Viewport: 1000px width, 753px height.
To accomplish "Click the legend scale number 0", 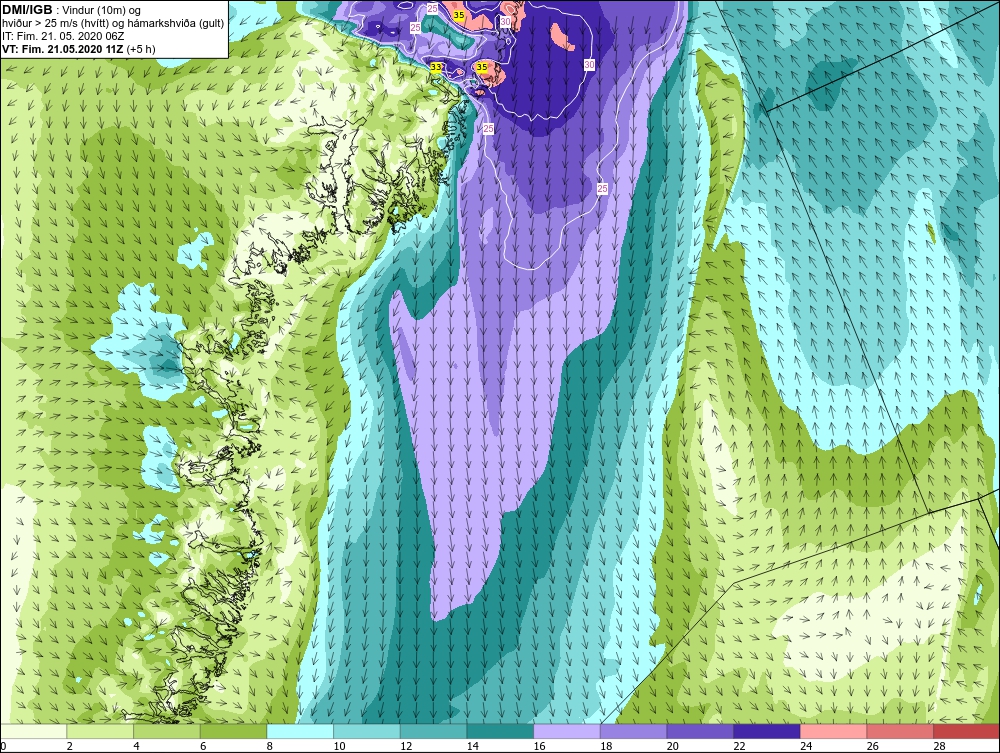I will coord(3,746).
